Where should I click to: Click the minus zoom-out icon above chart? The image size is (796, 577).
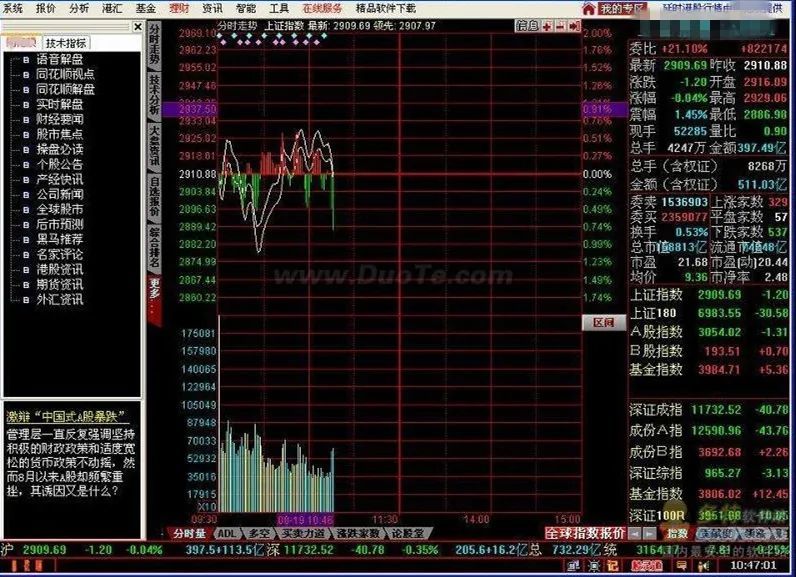[x=560, y=26]
